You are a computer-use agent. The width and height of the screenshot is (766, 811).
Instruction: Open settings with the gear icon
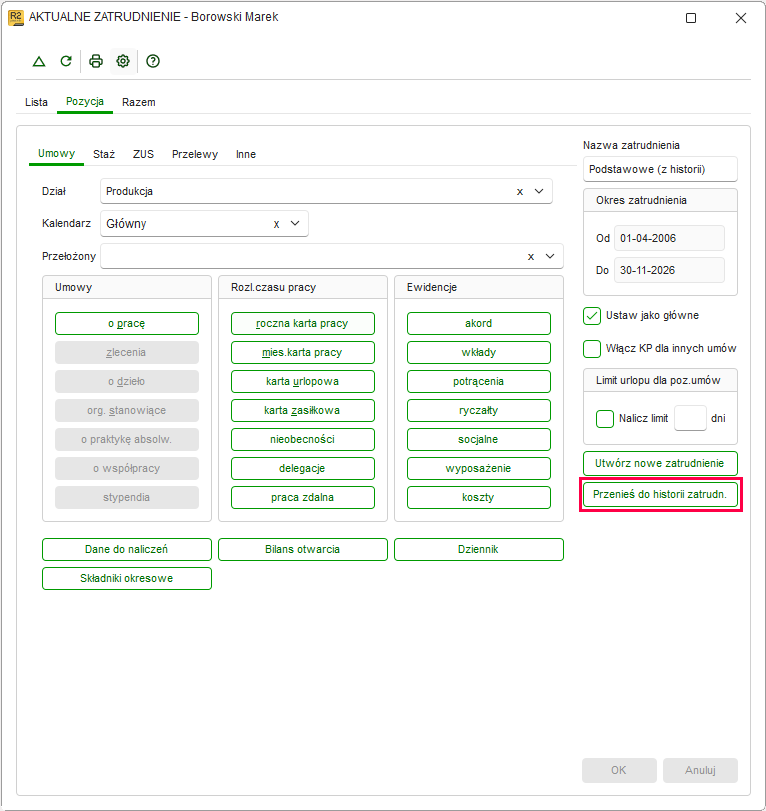pyautogui.click(x=123, y=62)
